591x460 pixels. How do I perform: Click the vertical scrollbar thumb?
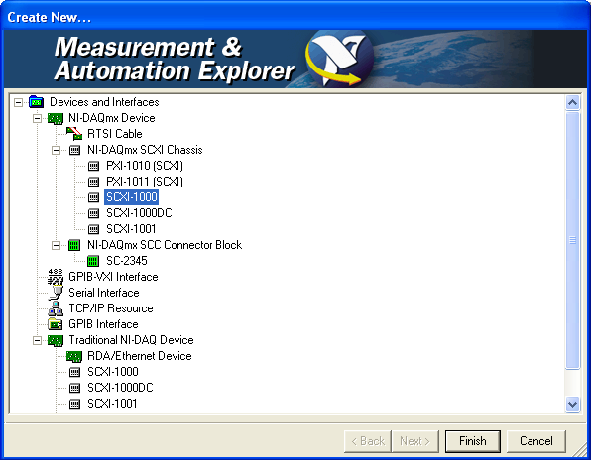[x=573, y=241]
